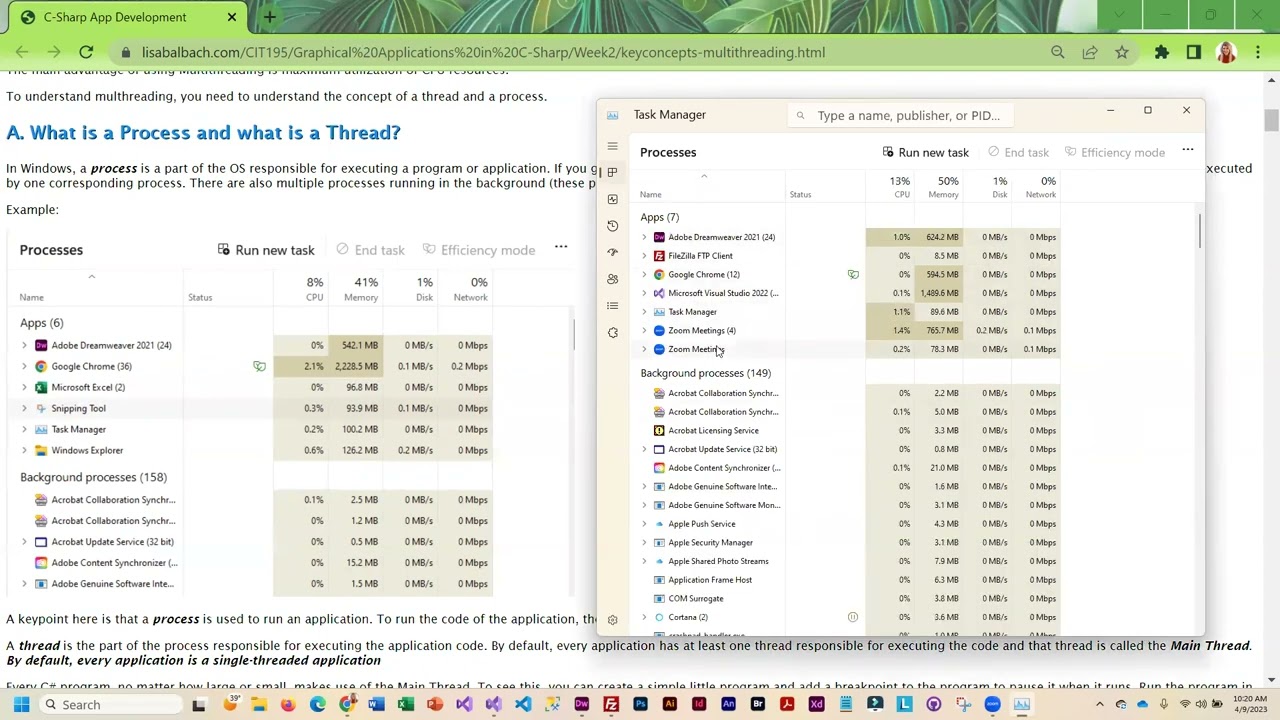Bookmark this page with star icon
This screenshot has width=1280, height=720.
tap(1122, 52)
